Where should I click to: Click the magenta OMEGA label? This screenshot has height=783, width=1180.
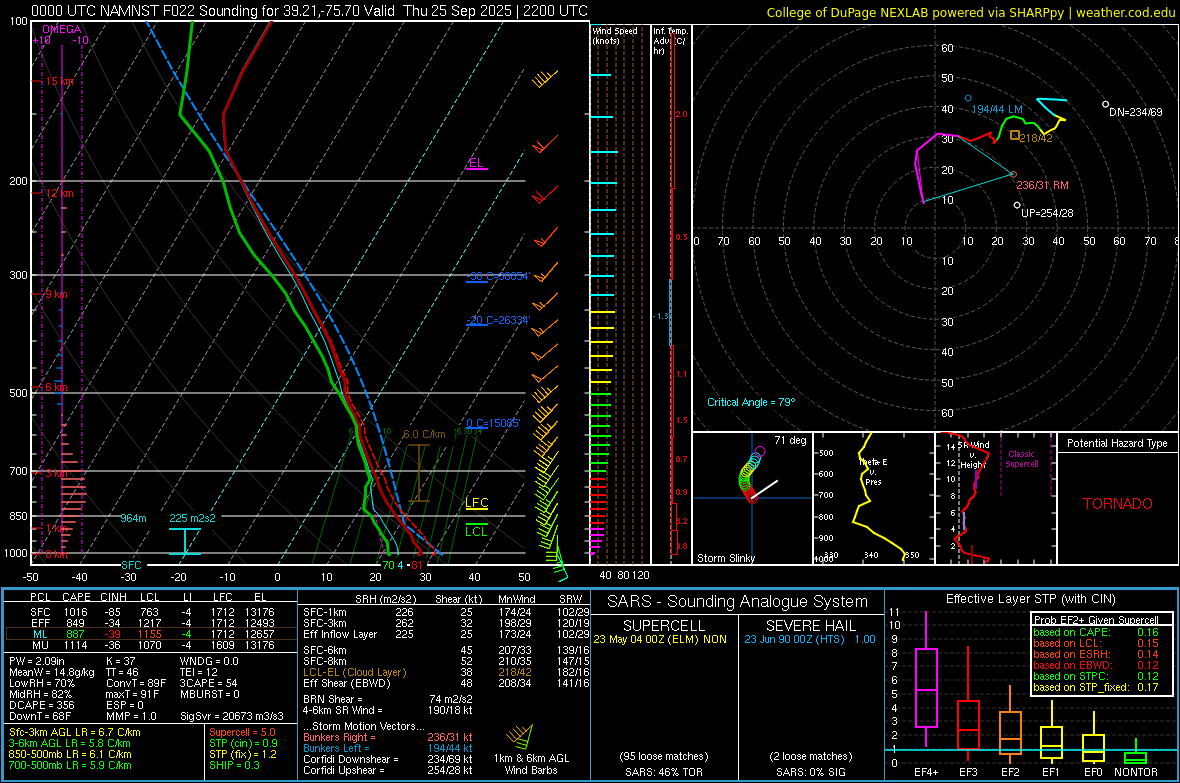pos(62,29)
